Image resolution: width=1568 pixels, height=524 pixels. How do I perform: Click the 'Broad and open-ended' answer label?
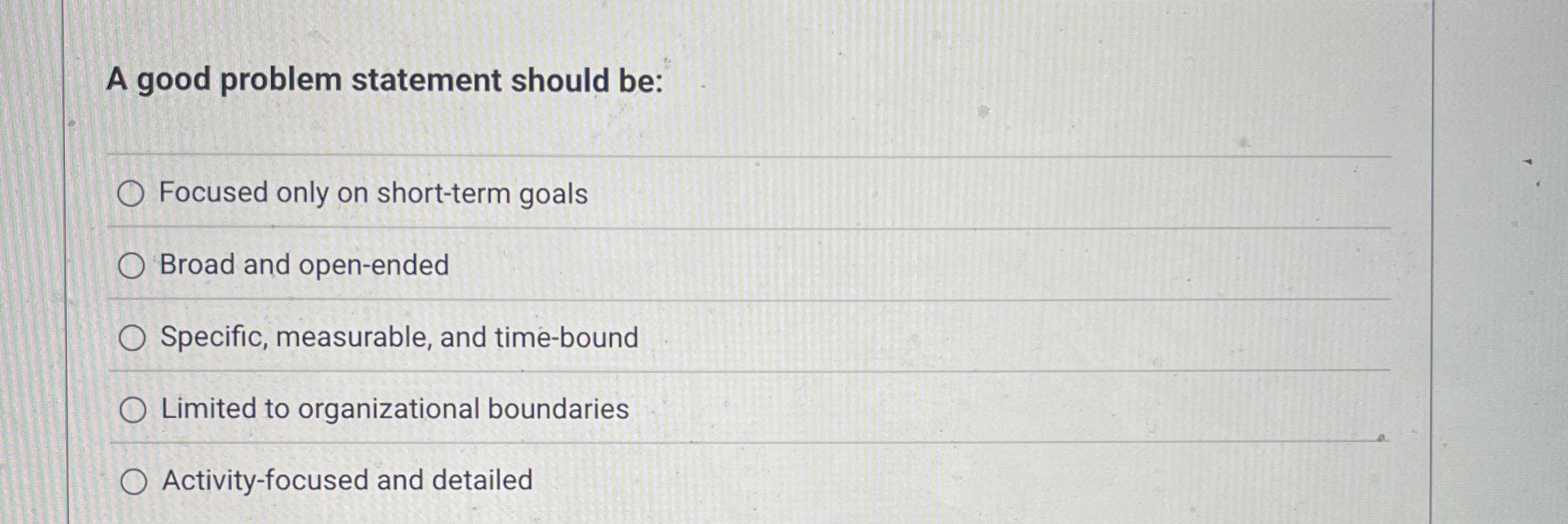pos(304,265)
